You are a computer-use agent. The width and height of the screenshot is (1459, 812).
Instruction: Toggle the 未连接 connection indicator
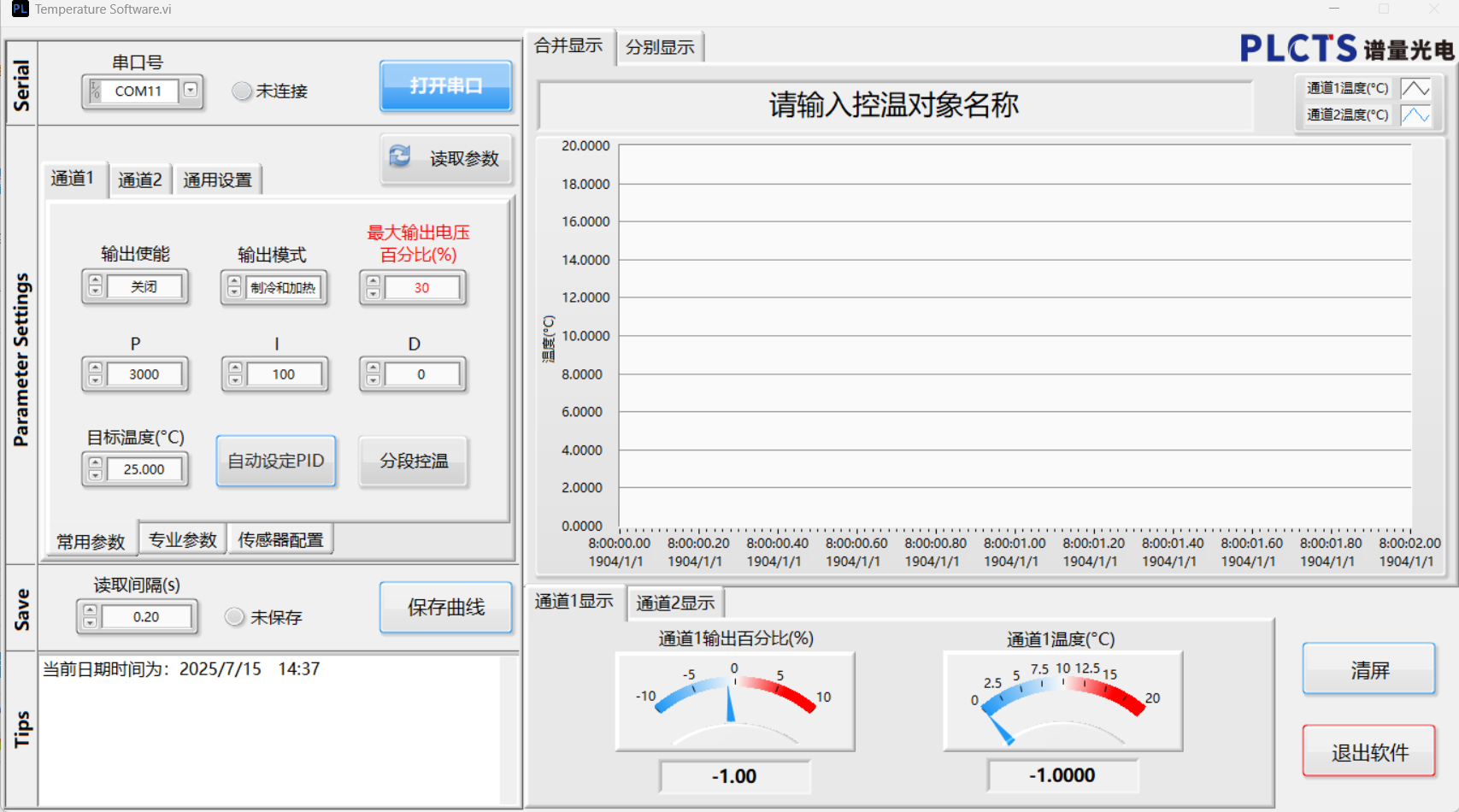coord(242,91)
